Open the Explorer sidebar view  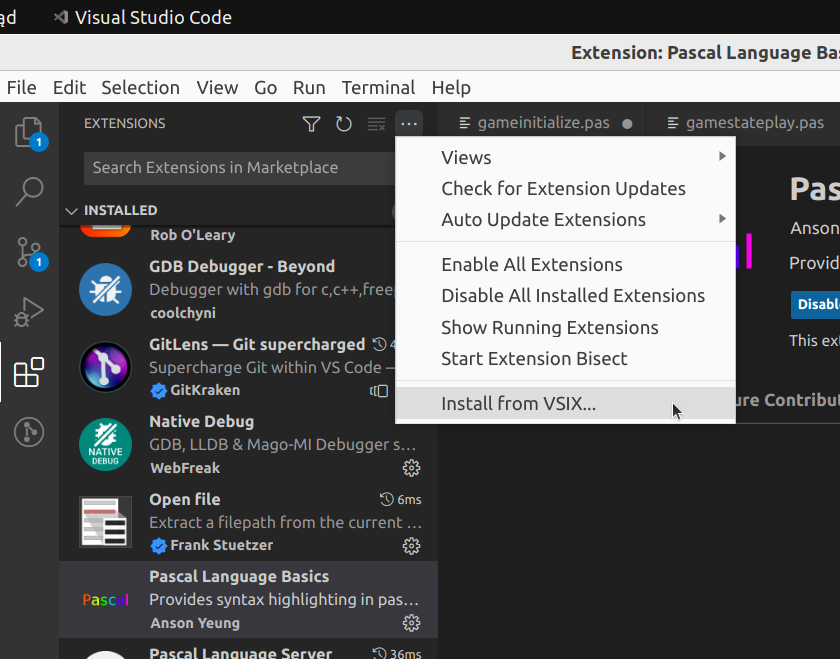(29, 133)
